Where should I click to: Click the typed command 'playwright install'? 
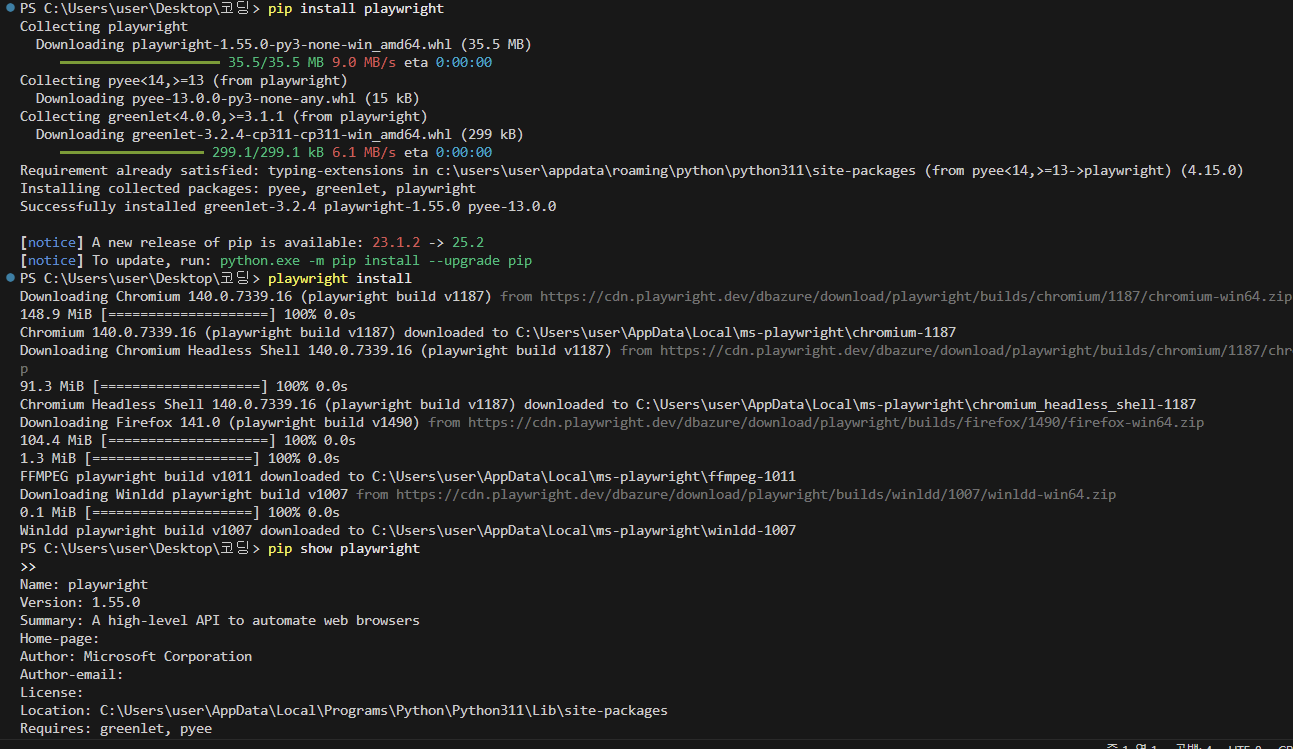340,278
